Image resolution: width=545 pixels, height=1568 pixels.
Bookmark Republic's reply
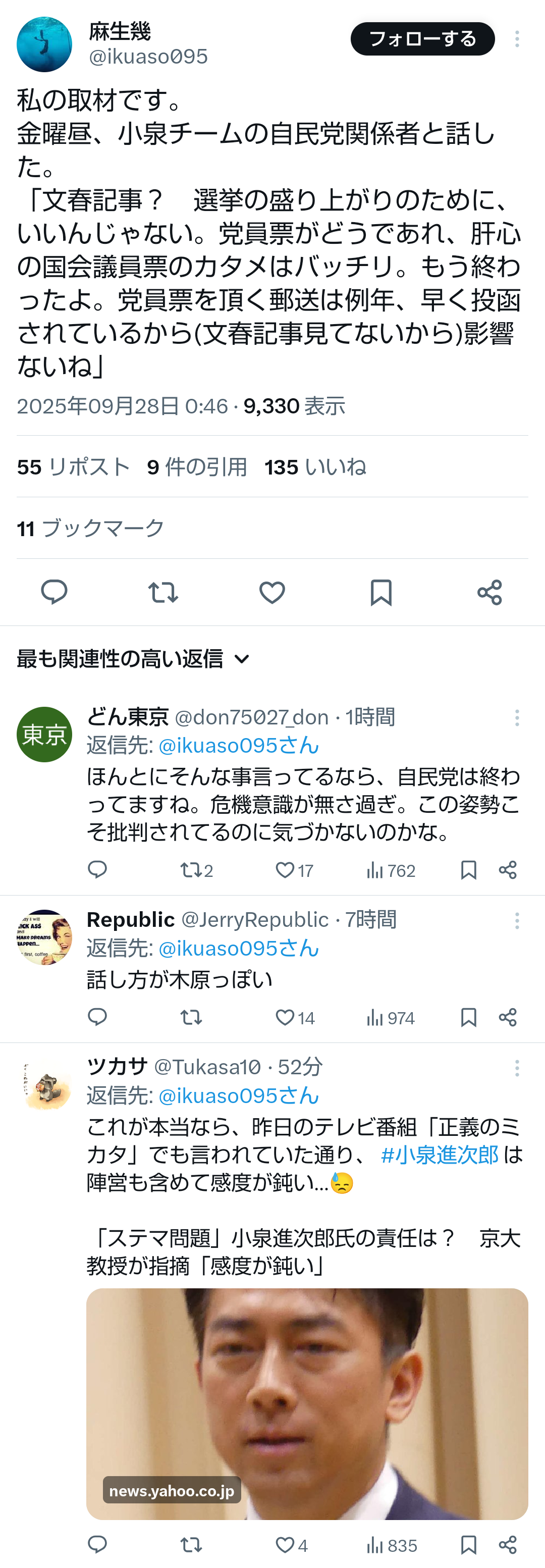(x=468, y=1017)
